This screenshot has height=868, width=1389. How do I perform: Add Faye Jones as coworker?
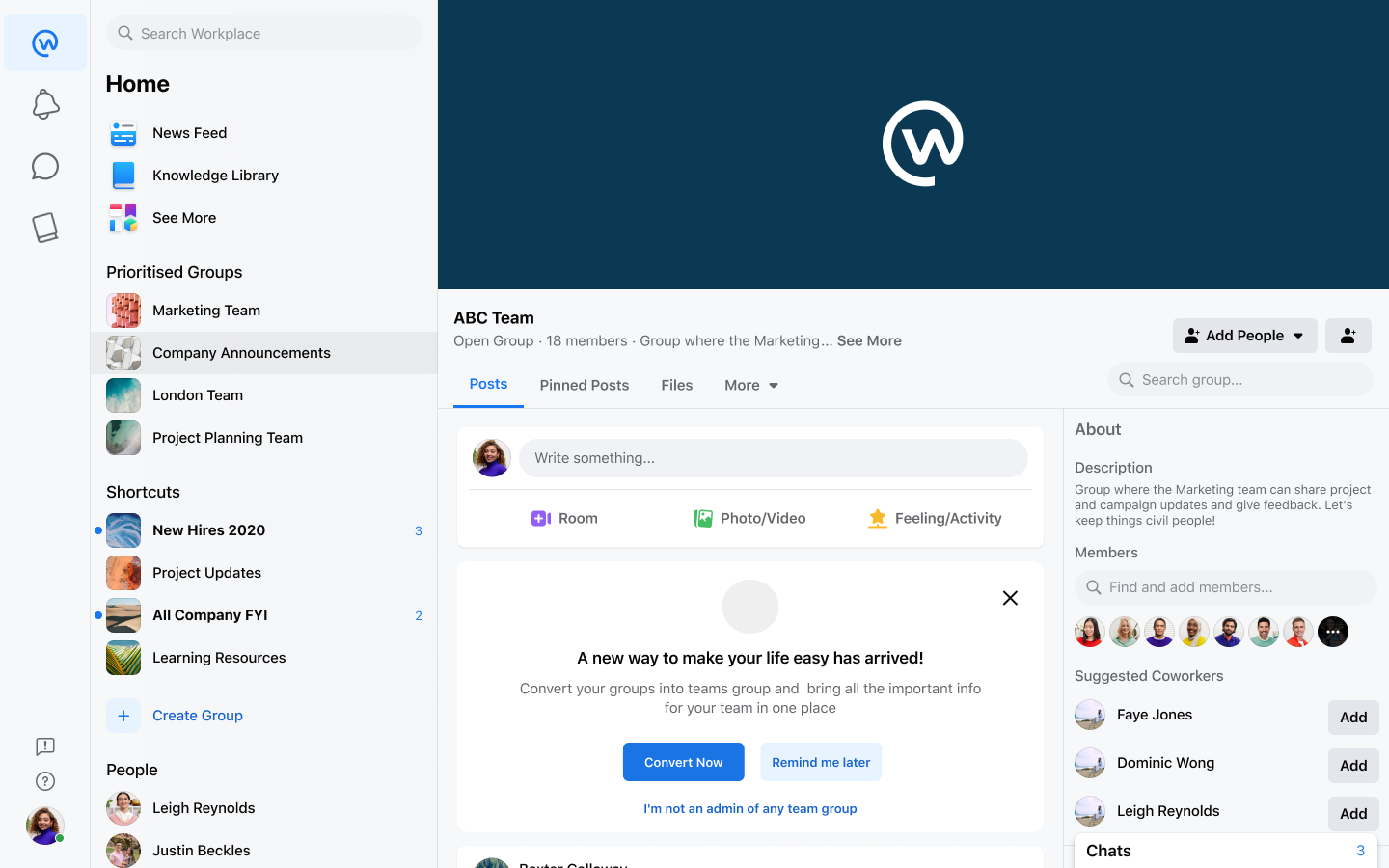[1353, 718]
